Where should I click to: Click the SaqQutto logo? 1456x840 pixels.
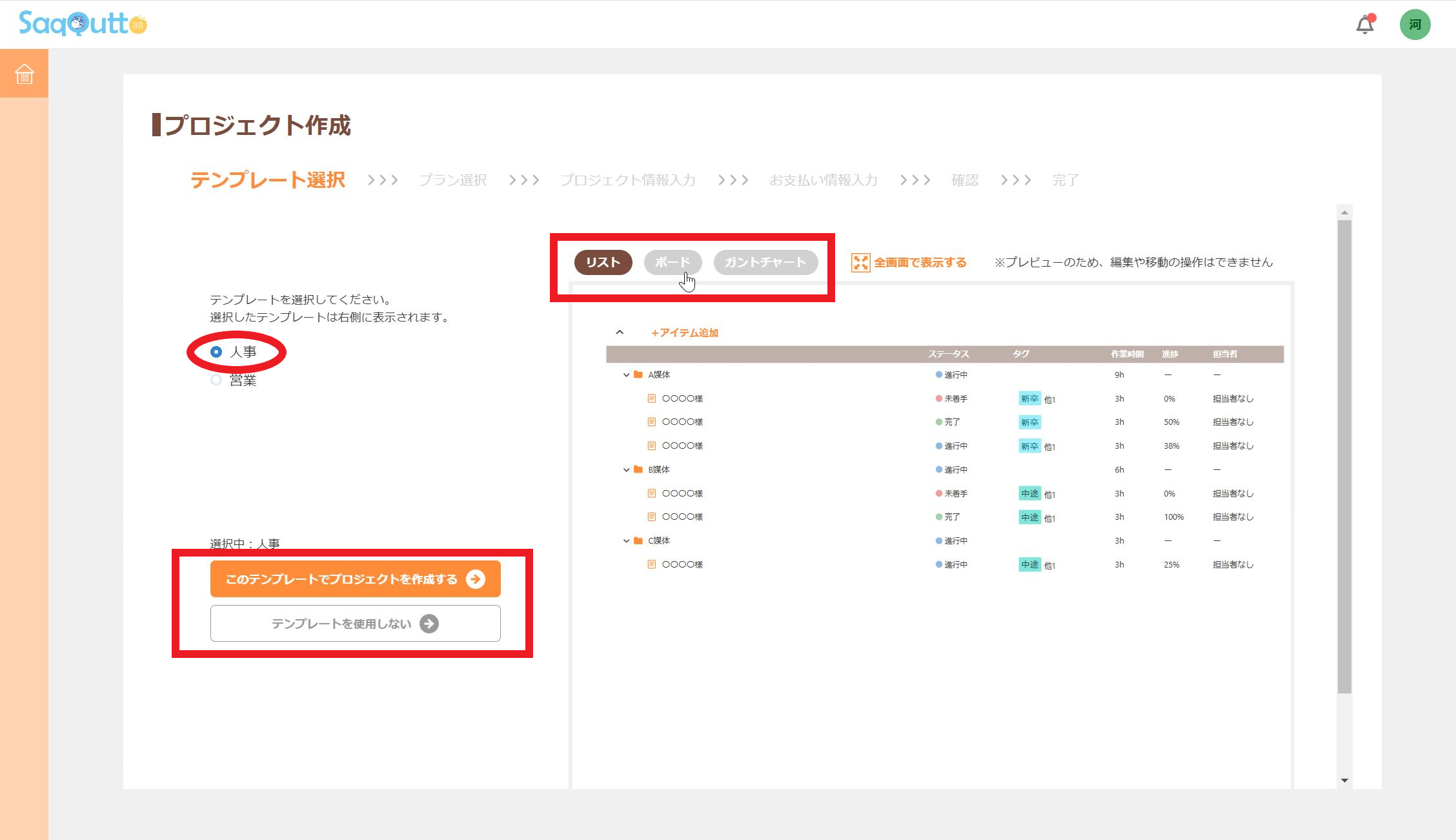pyautogui.click(x=83, y=24)
